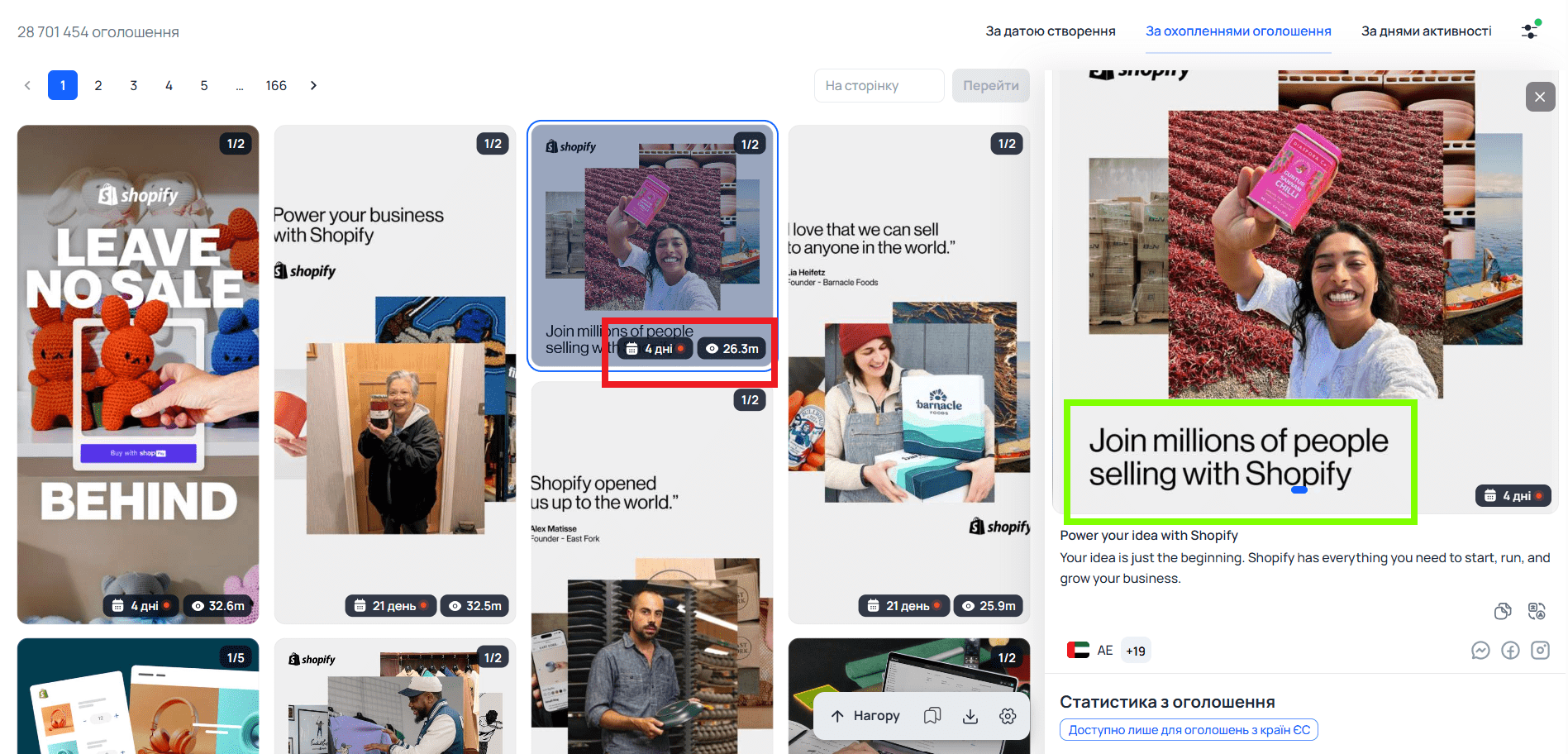Click the 21 день badge on Power your business ad
Screen dimensions: 1568x754
click(x=391, y=606)
